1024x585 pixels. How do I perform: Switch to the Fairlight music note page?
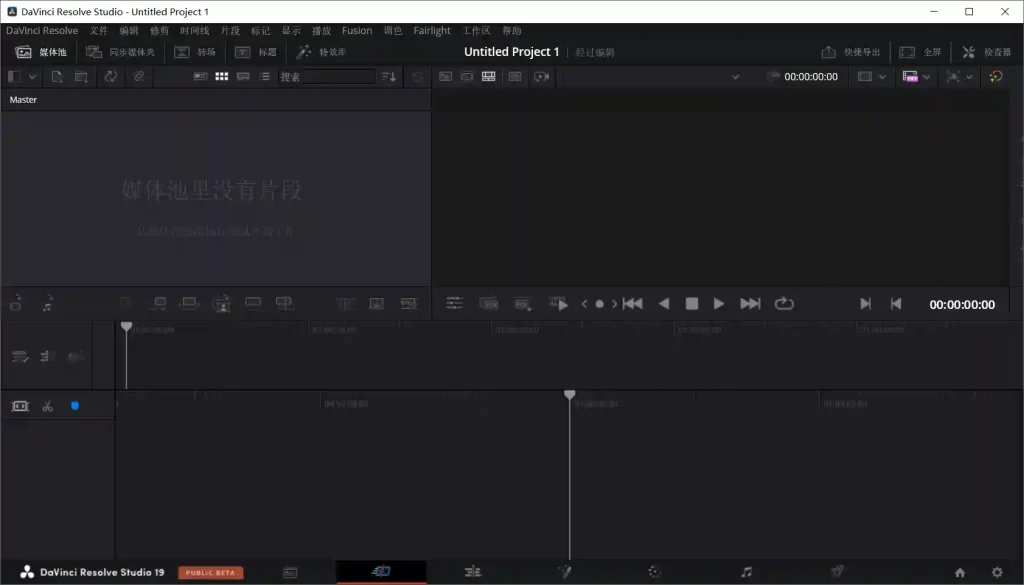point(746,572)
